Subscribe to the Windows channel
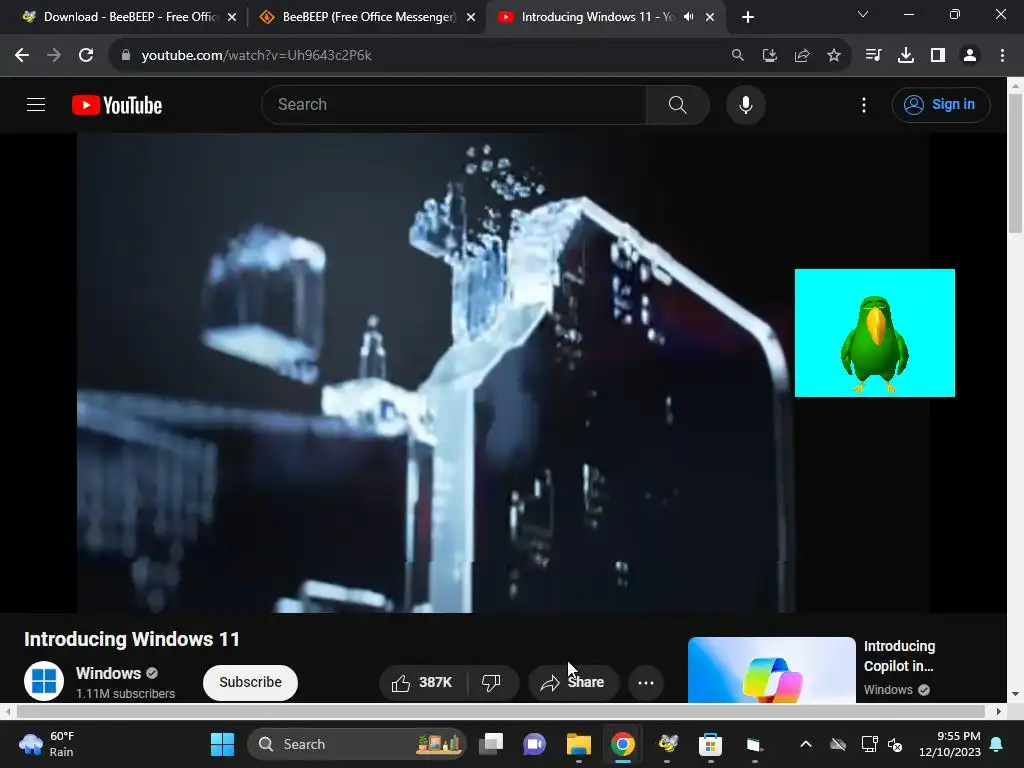1024x768 pixels. pyautogui.click(x=250, y=682)
